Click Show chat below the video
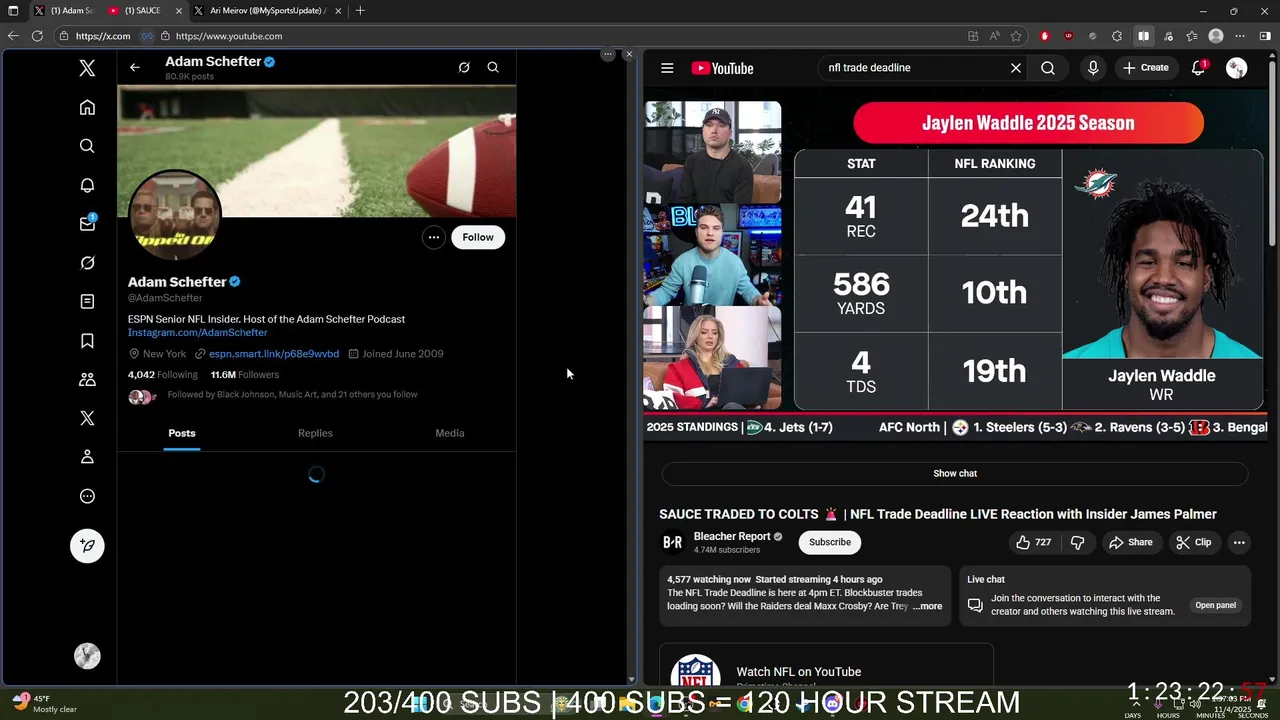 pos(955,473)
